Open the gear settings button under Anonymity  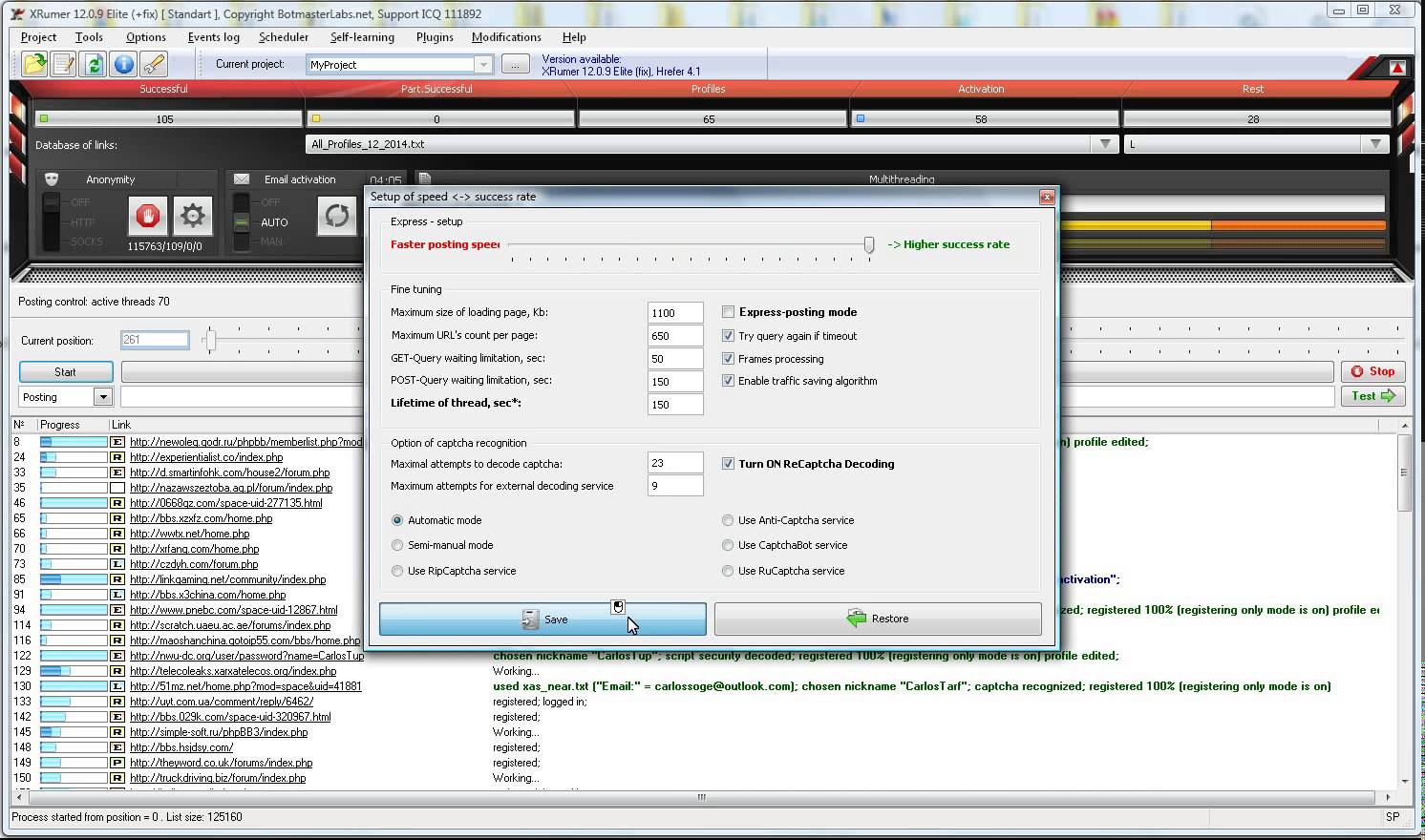tap(193, 216)
